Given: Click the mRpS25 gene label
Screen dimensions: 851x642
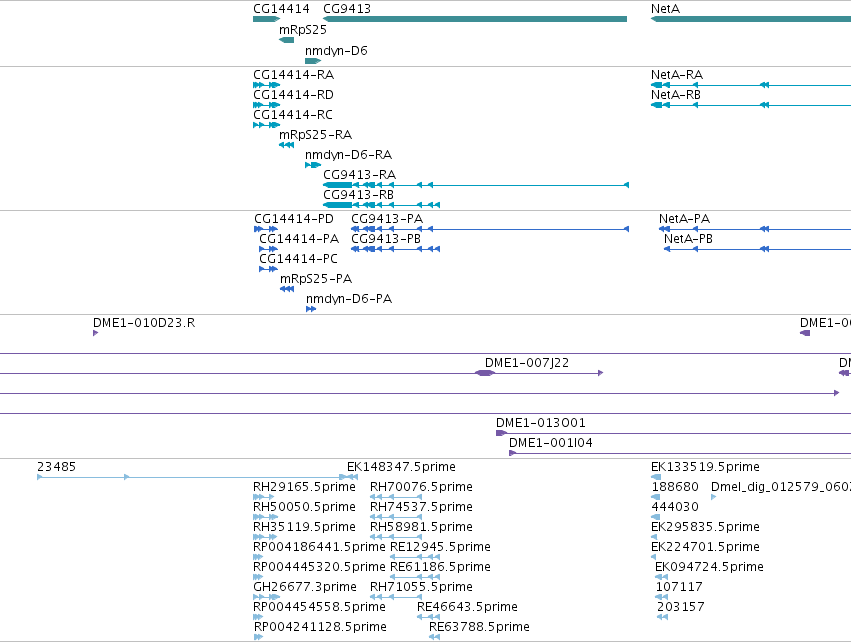Looking at the screenshot, I should click(303, 30).
